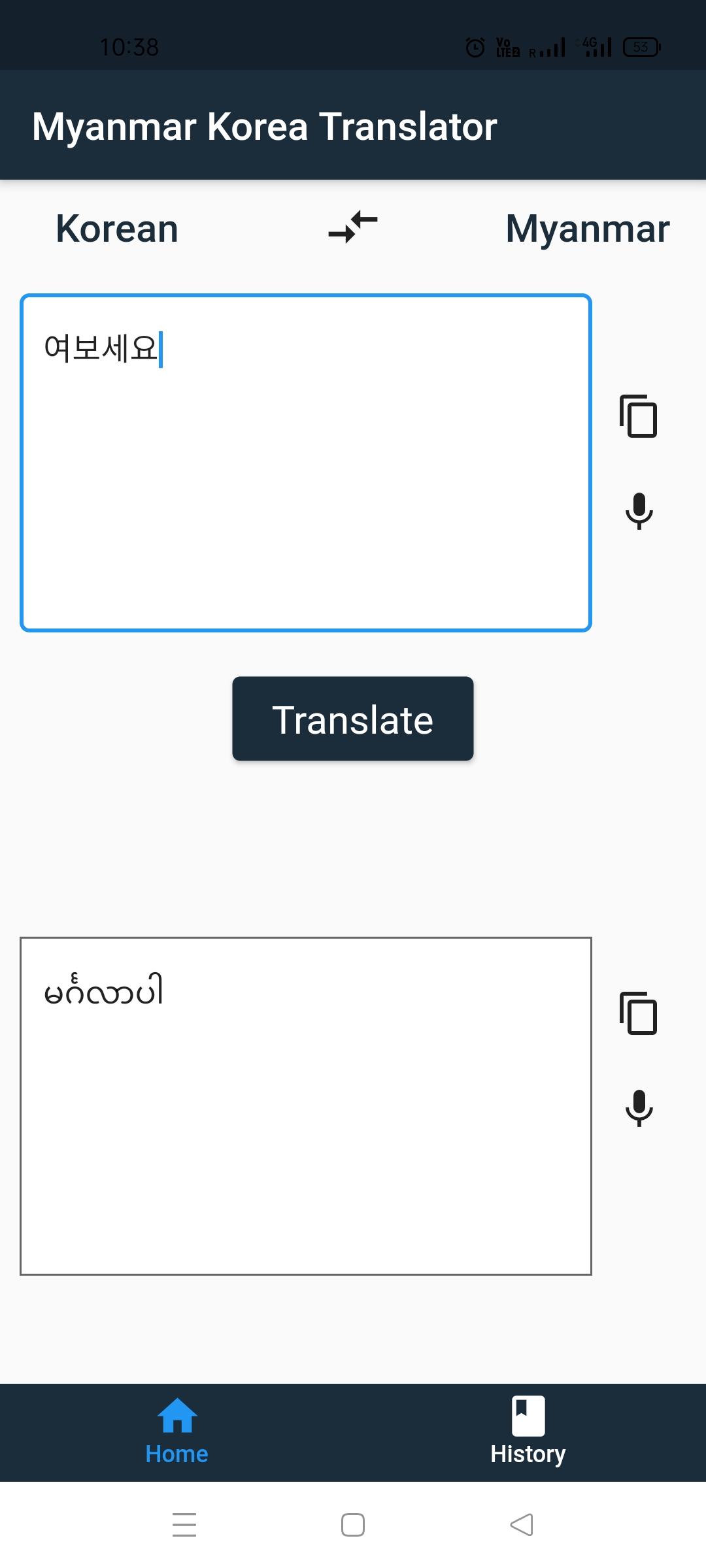Copy the Myanmar translation result
The width and height of the screenshot is (706, 1568).
tap(638, 1013)
